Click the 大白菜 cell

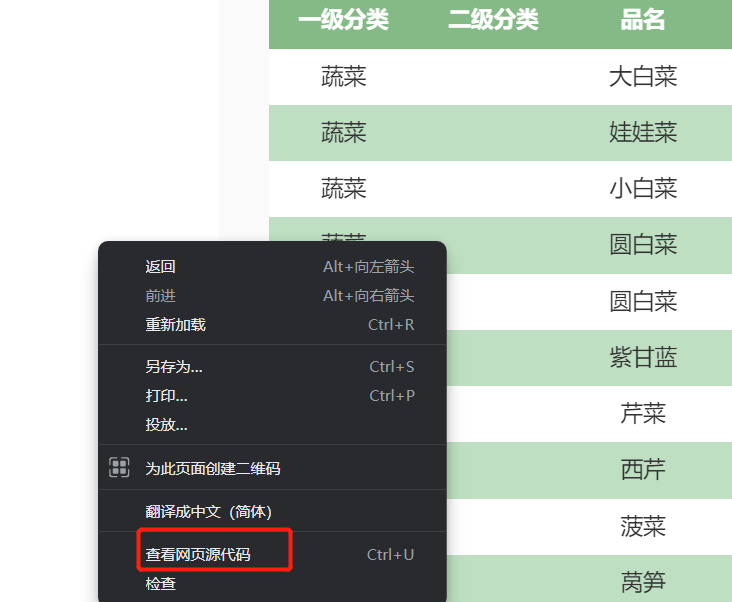click(x=643, y=77)
